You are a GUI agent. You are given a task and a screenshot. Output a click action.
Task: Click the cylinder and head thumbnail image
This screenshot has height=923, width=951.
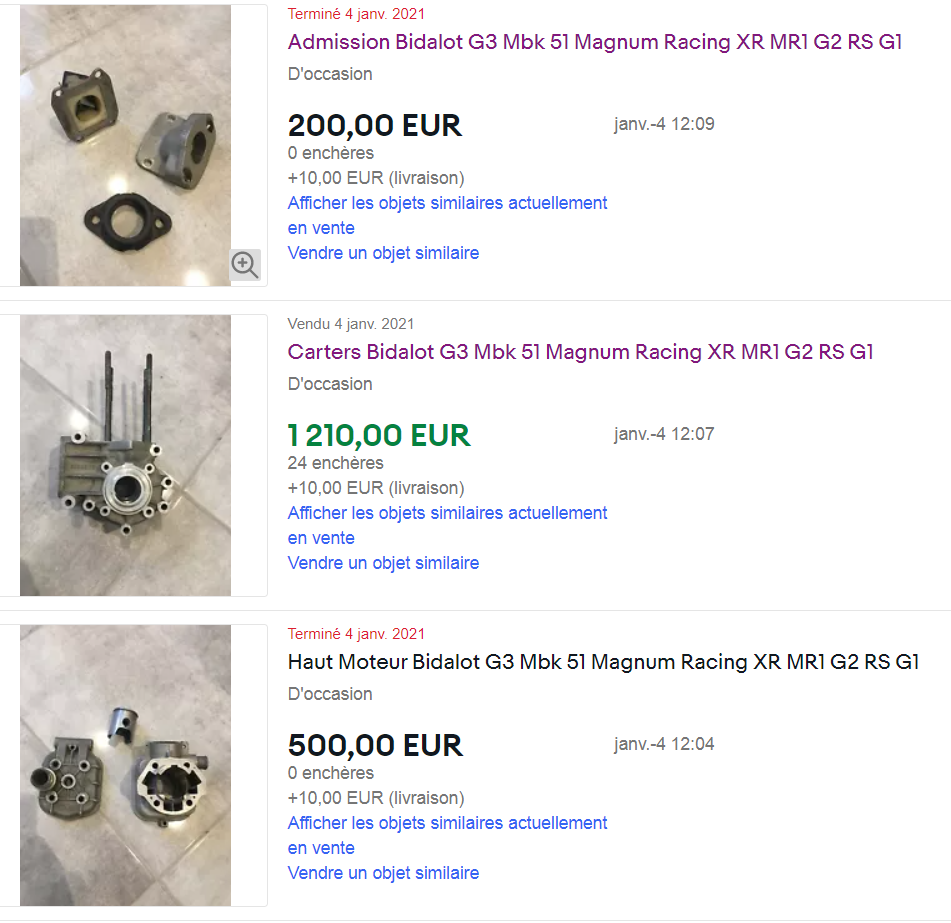pyautogui.click(x=126, y=765)
